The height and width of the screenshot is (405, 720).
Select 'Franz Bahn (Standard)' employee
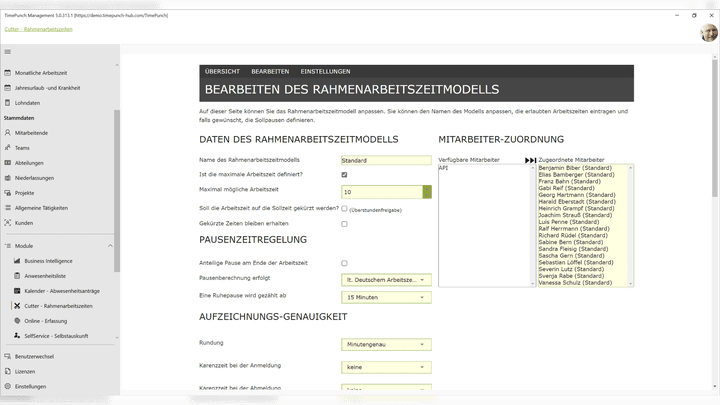[x=569, y=181]
